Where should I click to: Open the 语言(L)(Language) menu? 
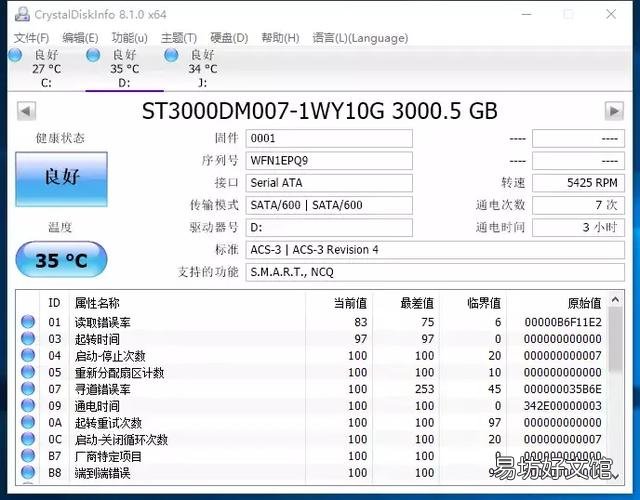pos(360,38)
